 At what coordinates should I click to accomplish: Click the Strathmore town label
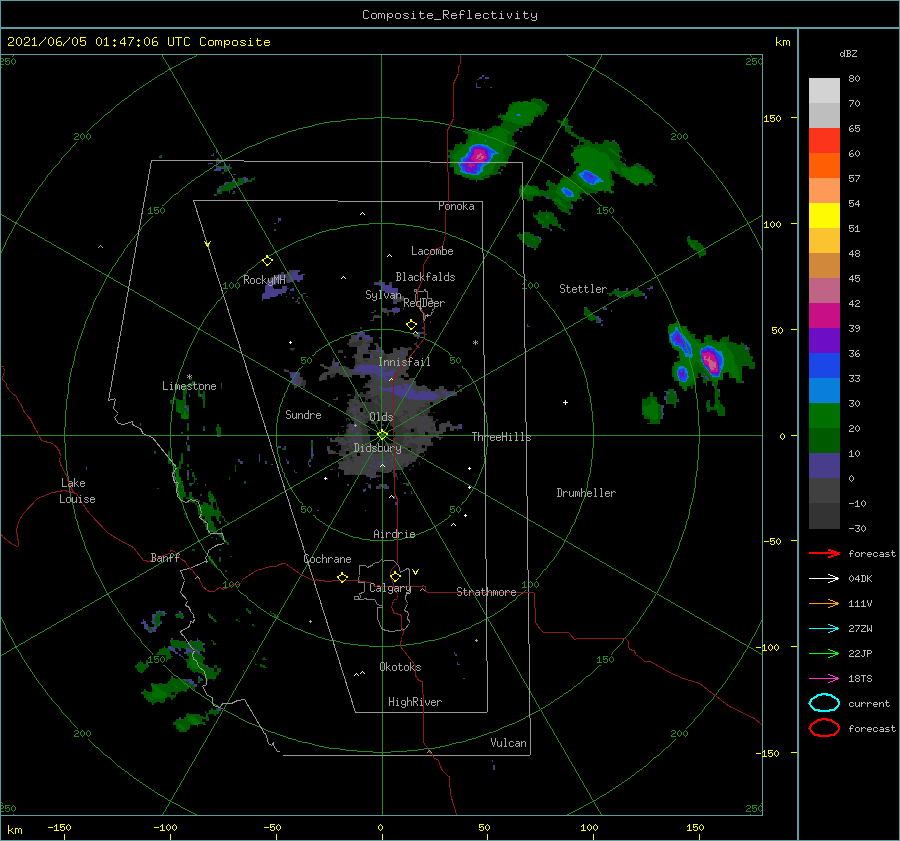coord(486,592)
